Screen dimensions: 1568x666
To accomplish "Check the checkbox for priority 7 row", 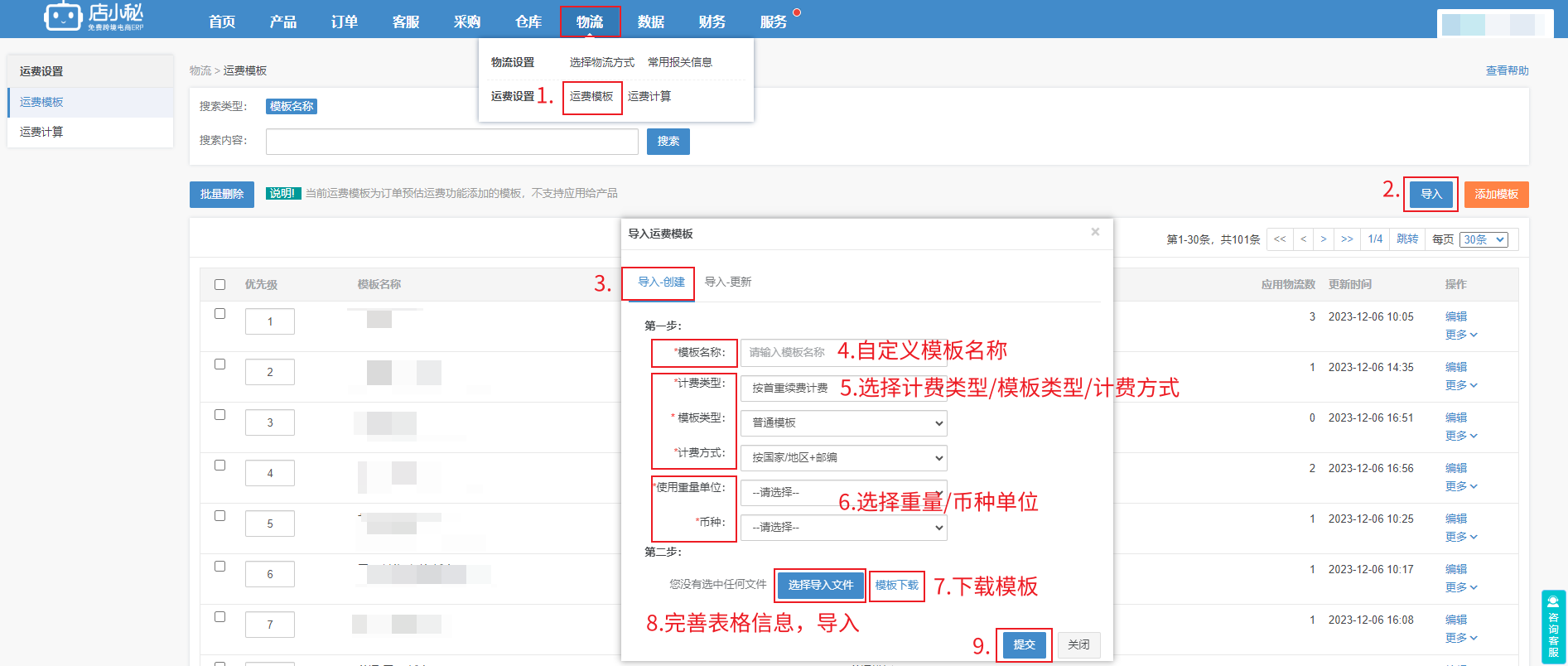I will (220, 616).
